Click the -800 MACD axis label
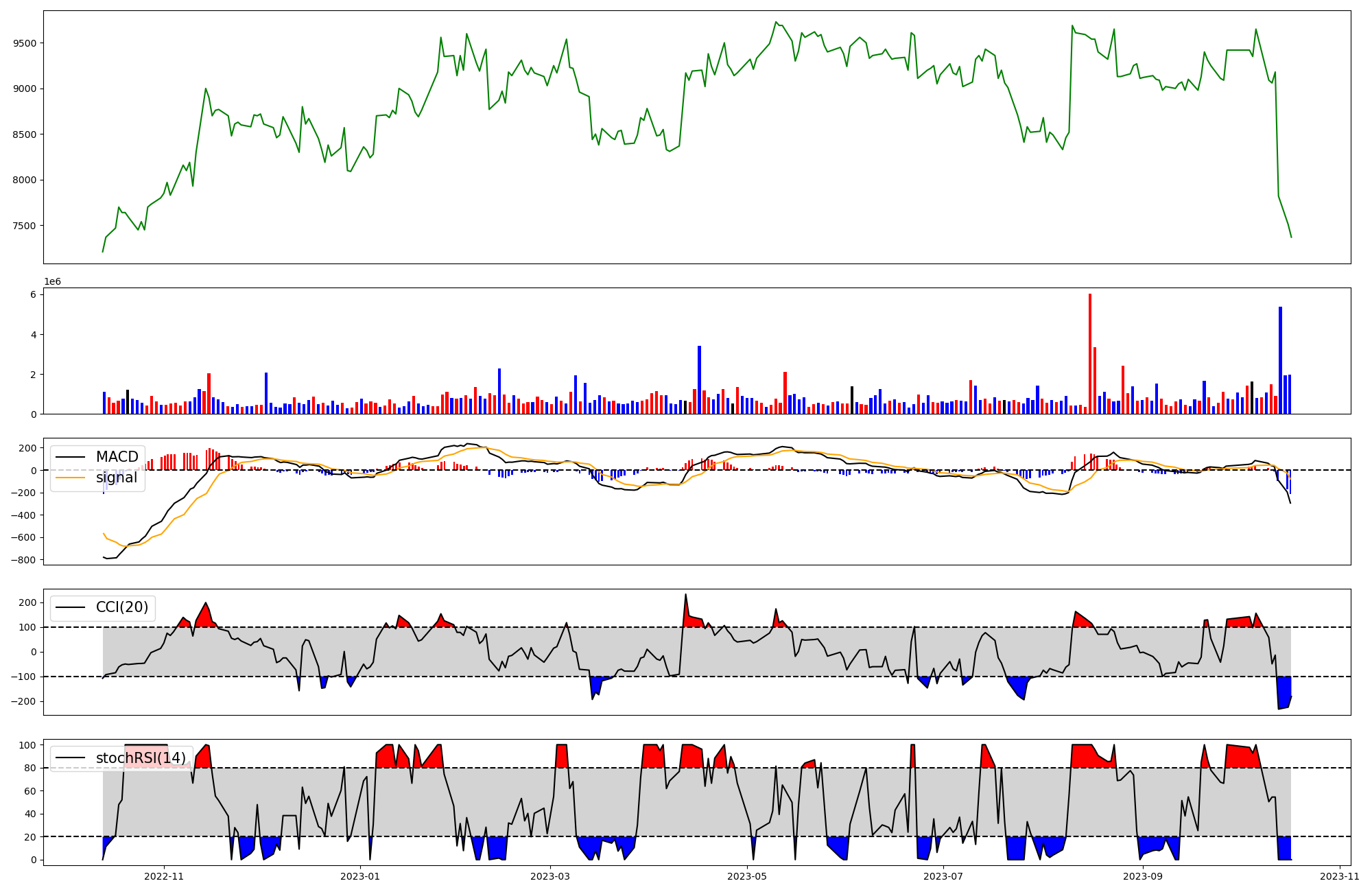 click(x=23, y=560)
